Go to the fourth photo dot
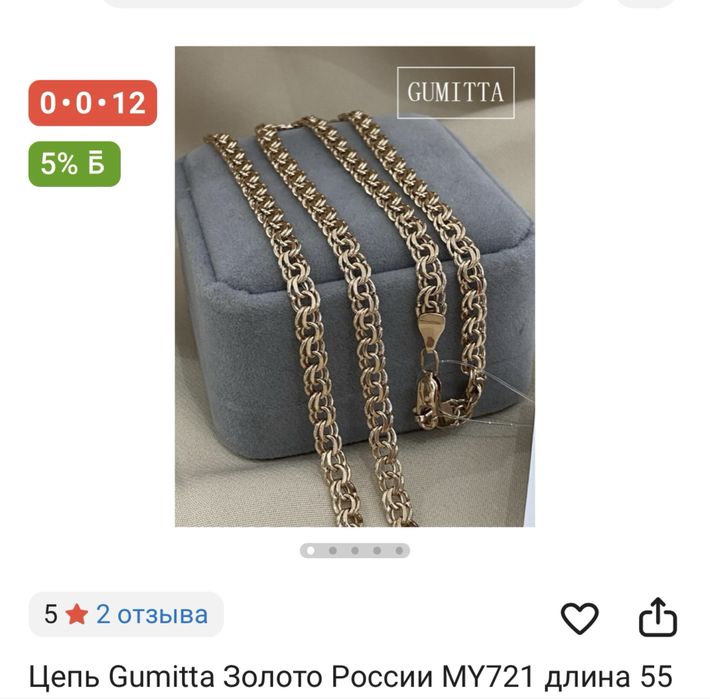 [377, 551]
